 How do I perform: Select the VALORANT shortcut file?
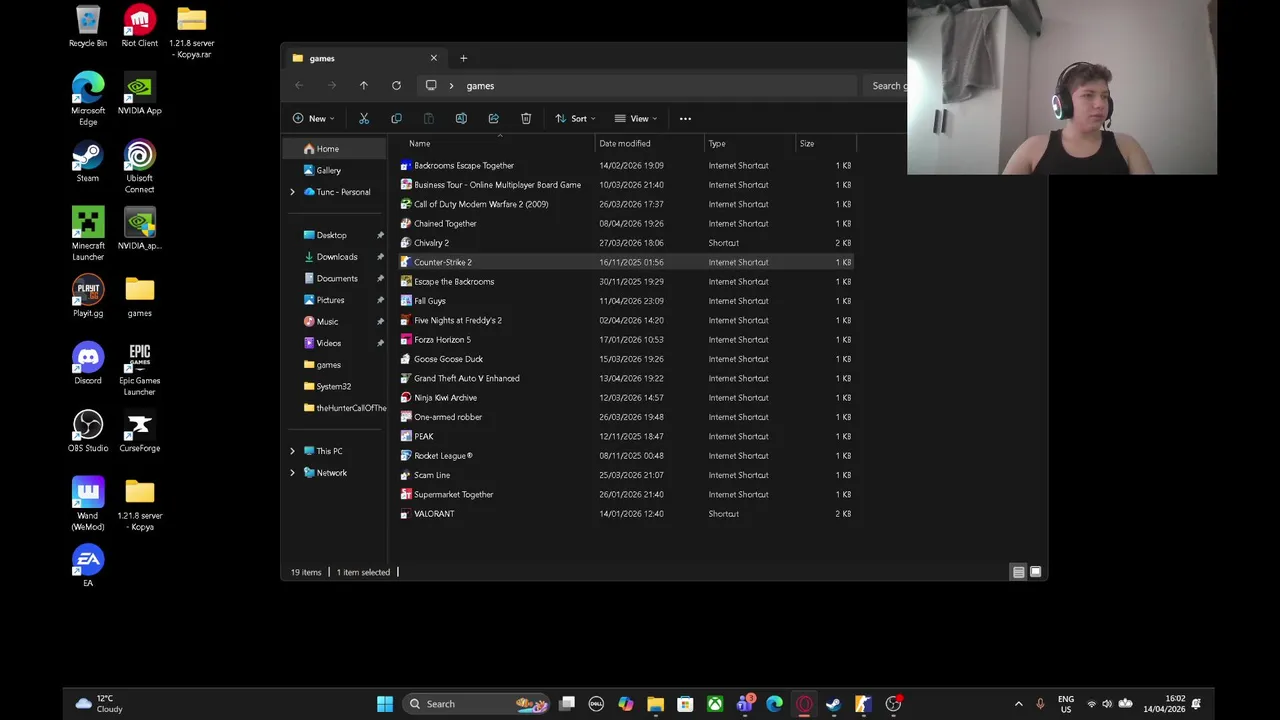(x=626, y=514)
